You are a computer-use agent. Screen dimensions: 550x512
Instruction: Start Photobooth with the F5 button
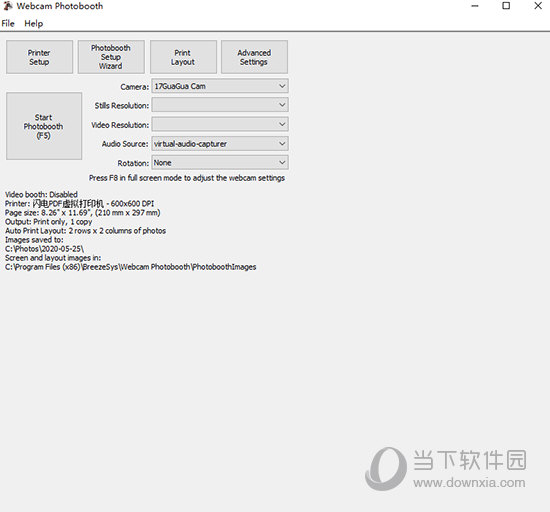(44, 126)
